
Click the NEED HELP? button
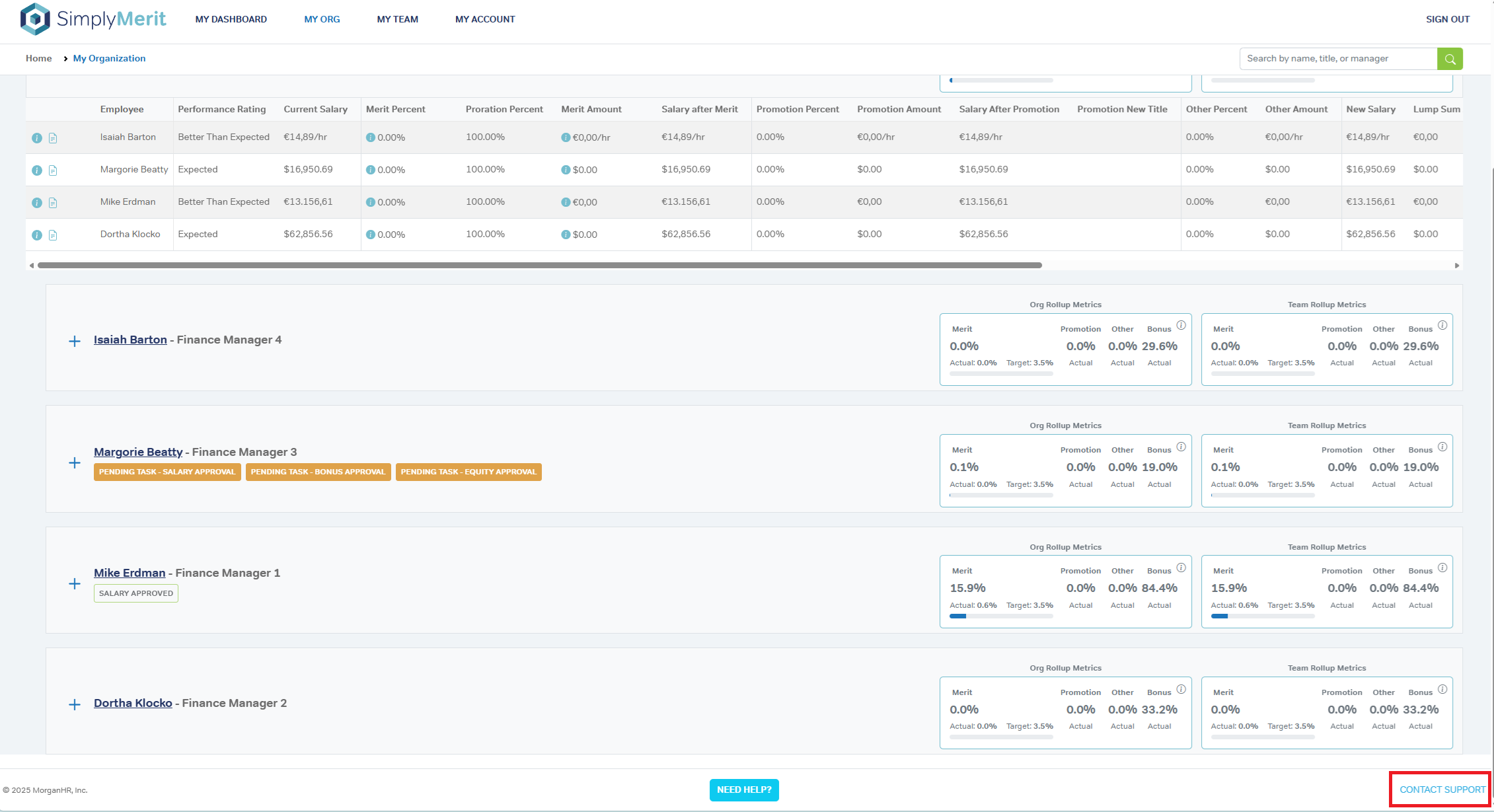[744, 790]
